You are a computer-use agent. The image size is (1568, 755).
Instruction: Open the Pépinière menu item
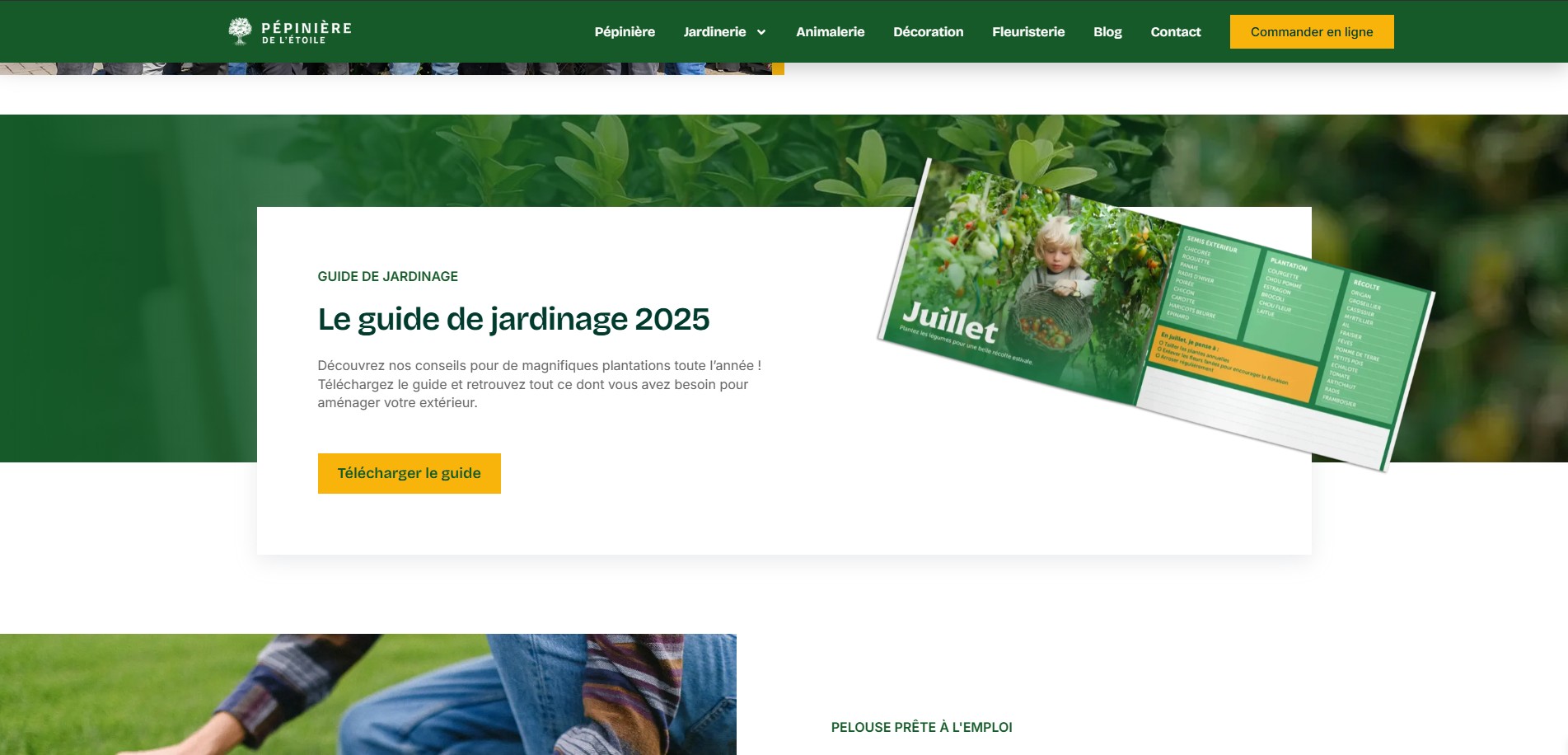pos(625,31)
